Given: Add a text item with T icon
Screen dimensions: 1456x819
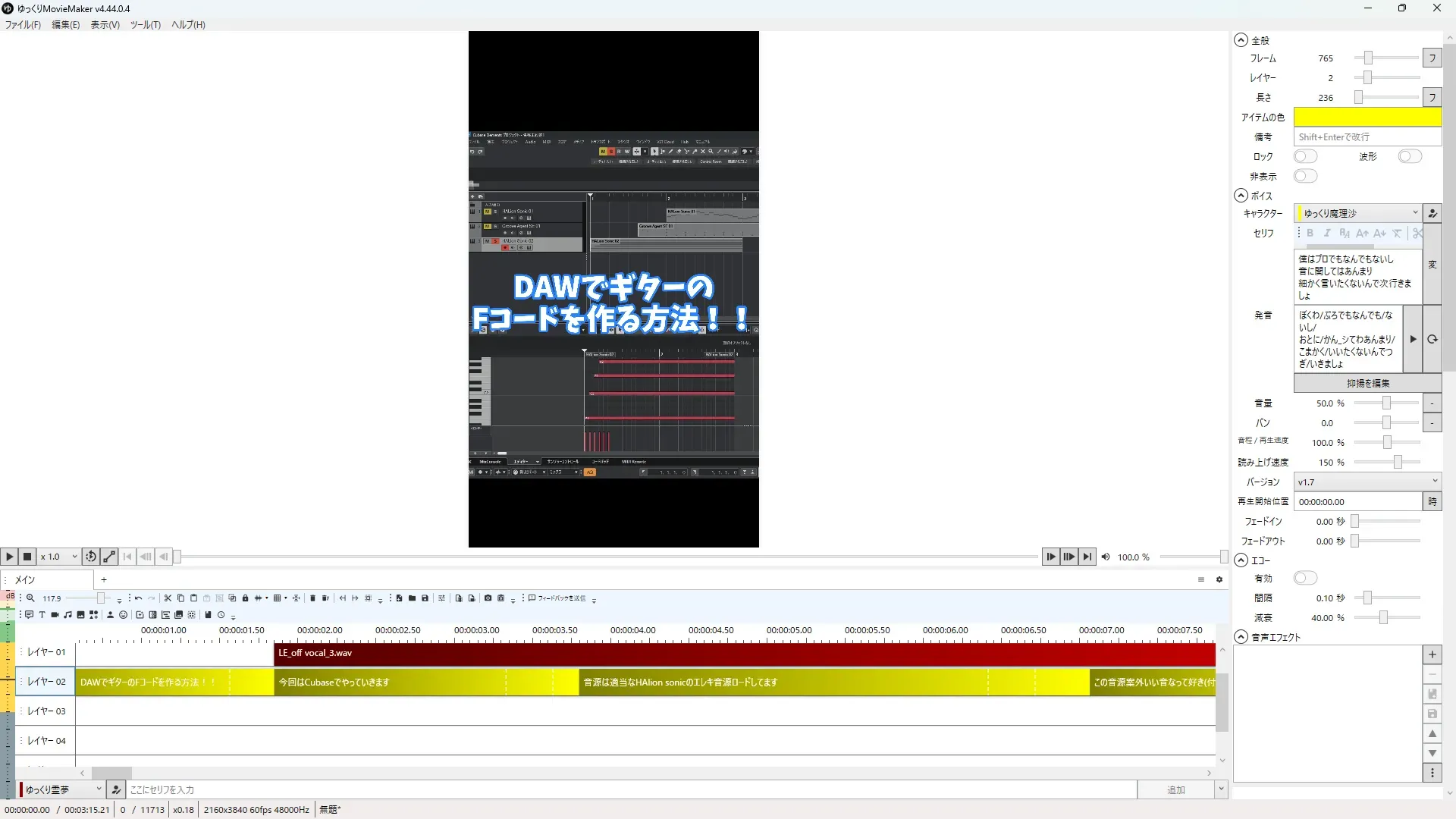Looking at the screenshot, I should click(x=42, y=615).
